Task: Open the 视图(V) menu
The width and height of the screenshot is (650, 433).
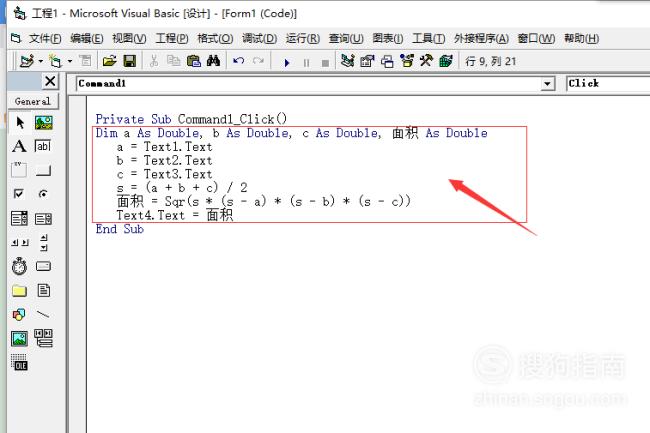Action: click(x=129, y=39)
